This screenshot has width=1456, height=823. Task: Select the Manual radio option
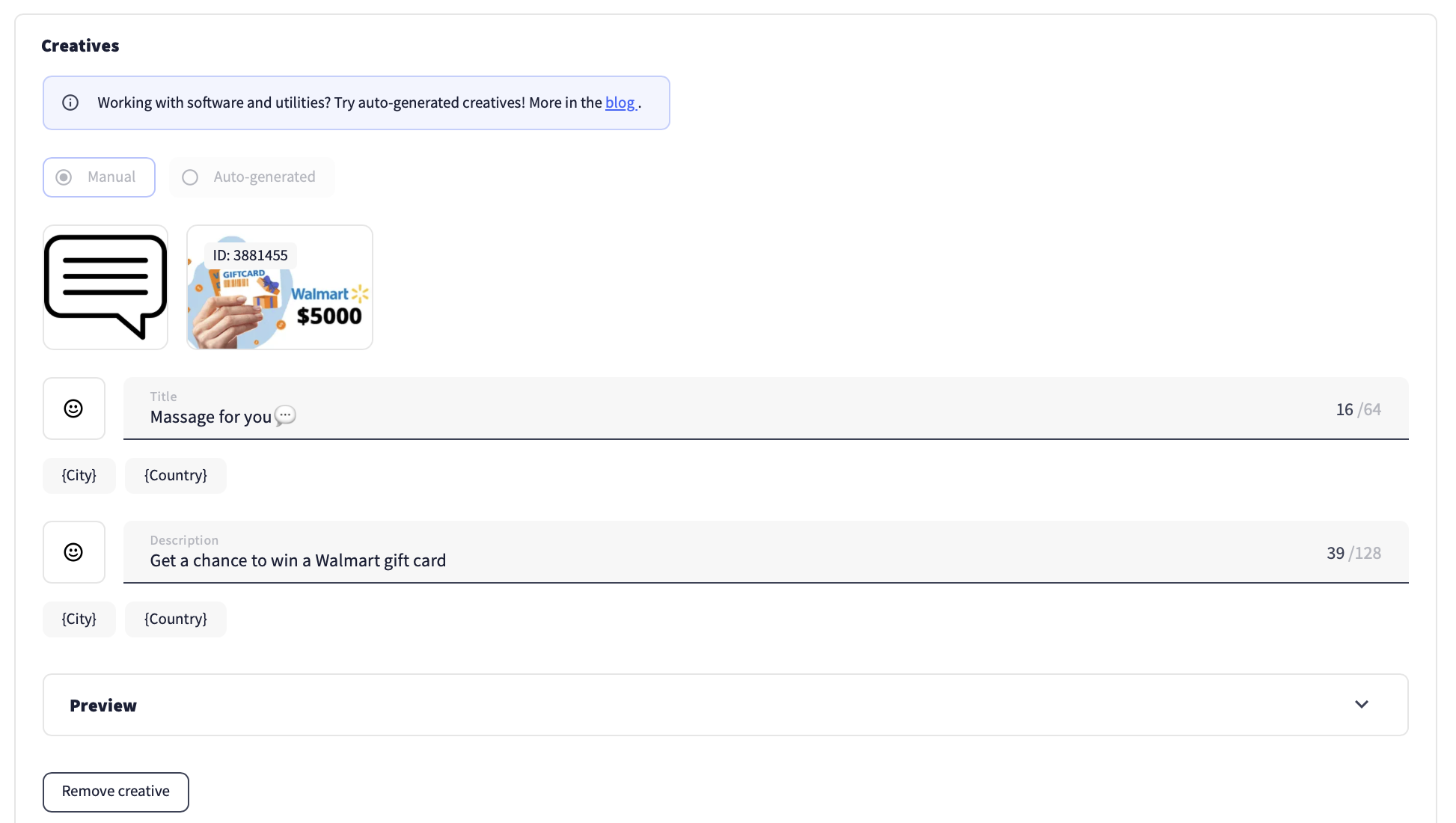99,177
